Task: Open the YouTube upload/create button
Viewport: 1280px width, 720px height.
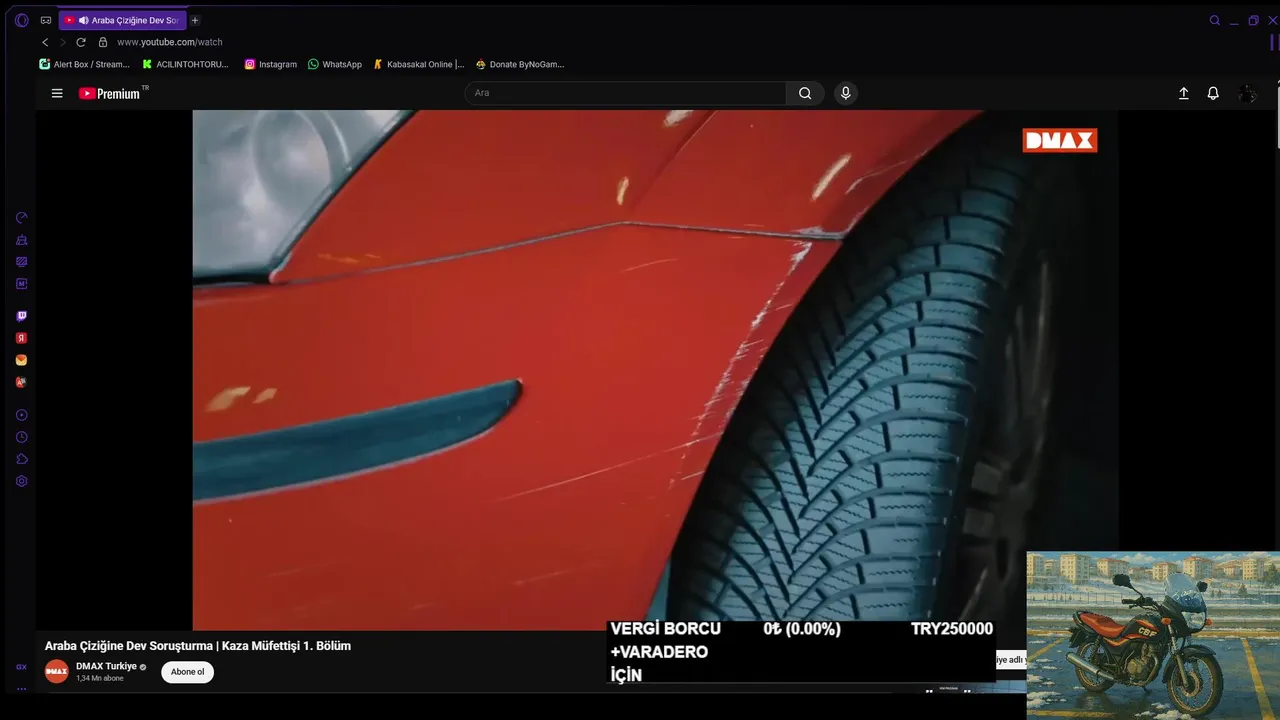Action: coord(1183,93)
